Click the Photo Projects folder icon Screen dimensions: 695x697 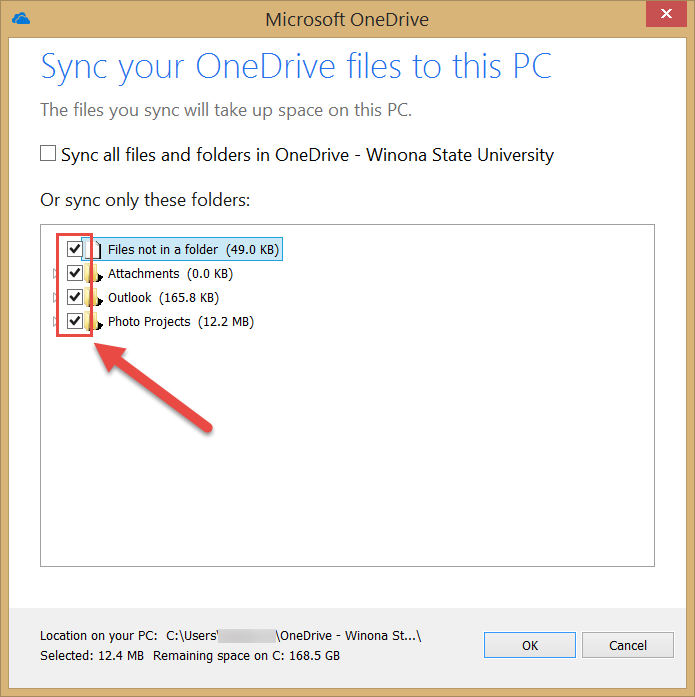(96, 322)
